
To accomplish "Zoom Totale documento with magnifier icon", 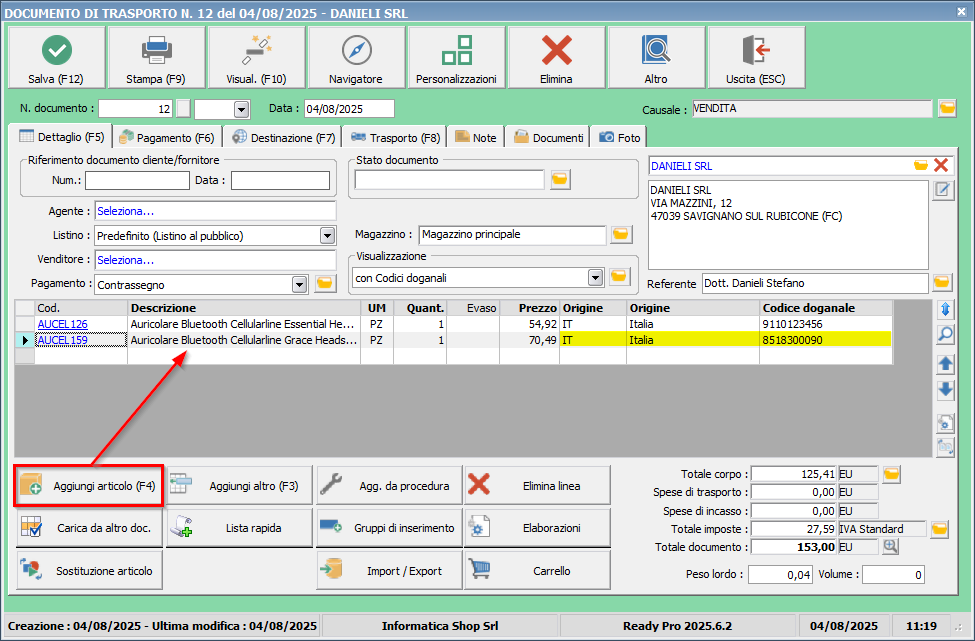I will coord(890,547).
